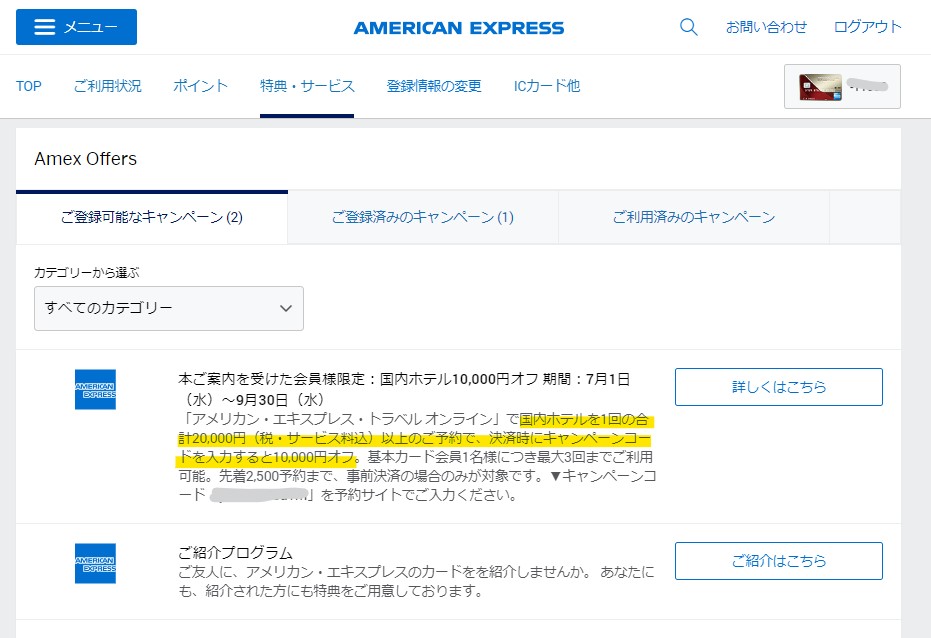Viewport: 931px width, 638px height.
Task: Go to the TOP navigation tab
Action: click(x=28, y=86)
